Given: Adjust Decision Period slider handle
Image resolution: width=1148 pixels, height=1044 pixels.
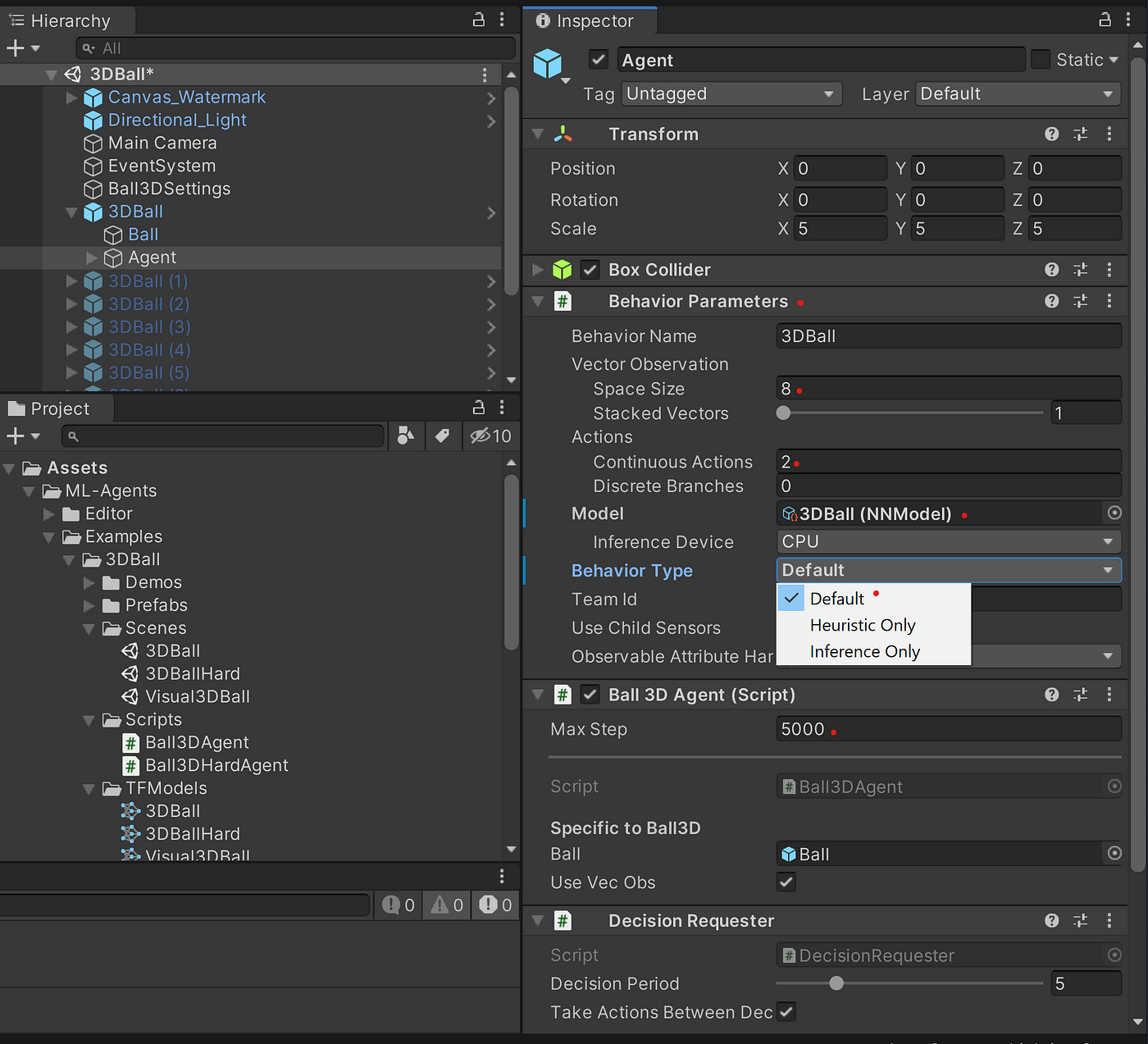Looking at the screenshot, I should point(836,982).
